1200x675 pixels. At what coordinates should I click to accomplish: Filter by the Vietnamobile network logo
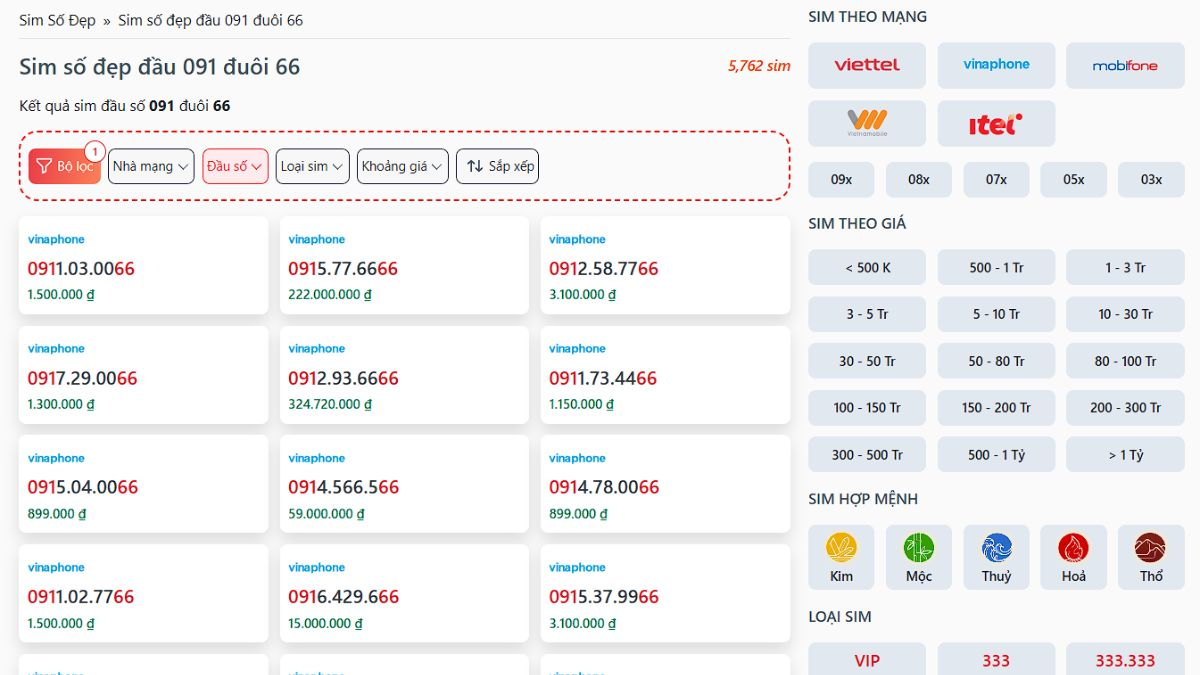click(x=867, y=123)
